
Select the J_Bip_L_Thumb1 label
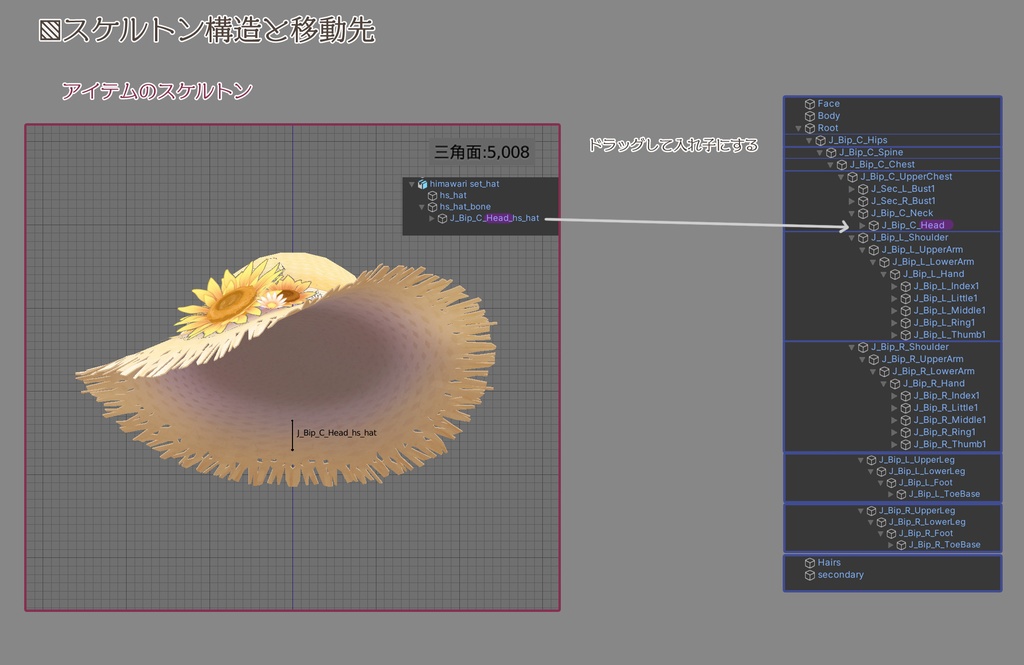click(950, 335)
